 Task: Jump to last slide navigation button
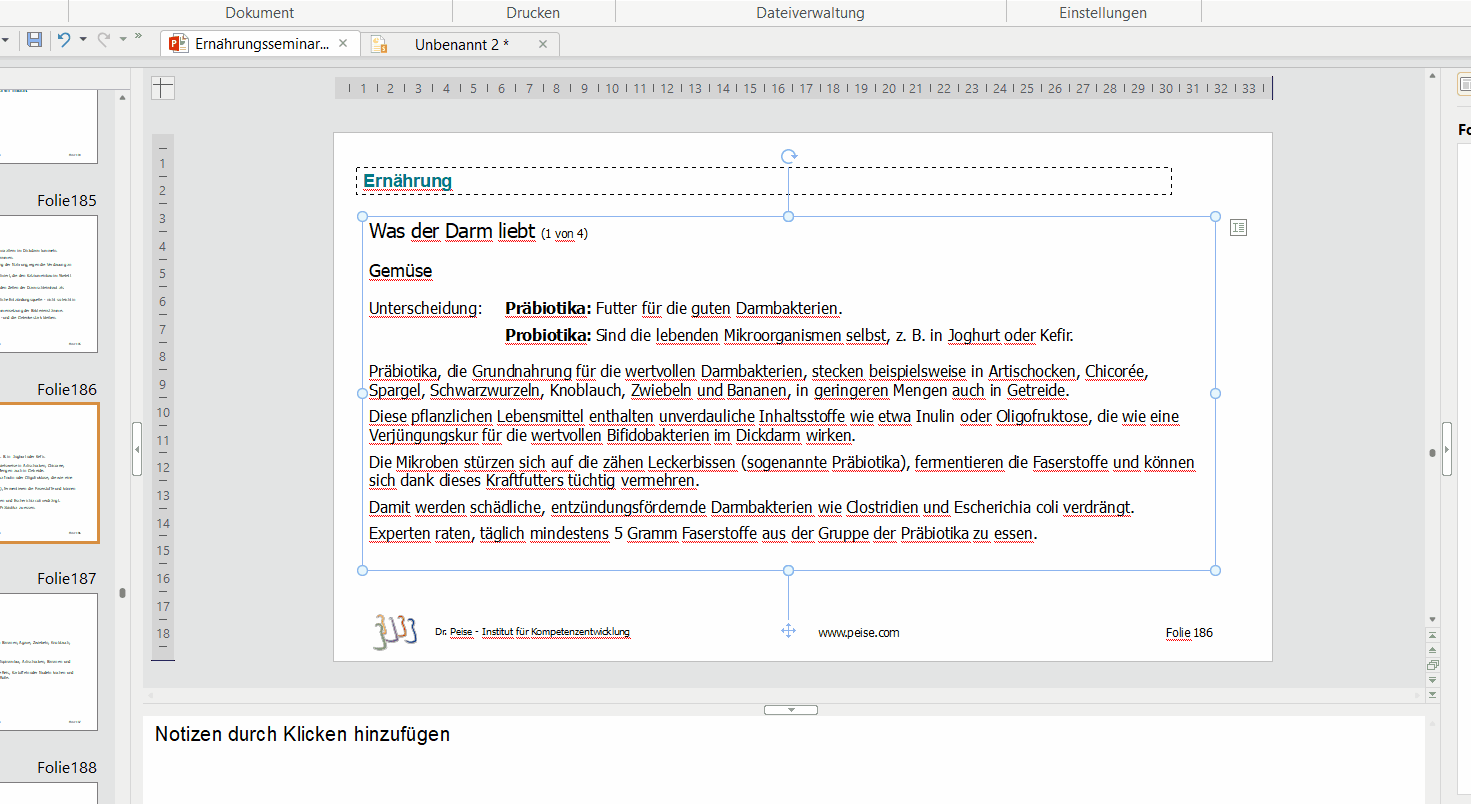point(1432,694)
